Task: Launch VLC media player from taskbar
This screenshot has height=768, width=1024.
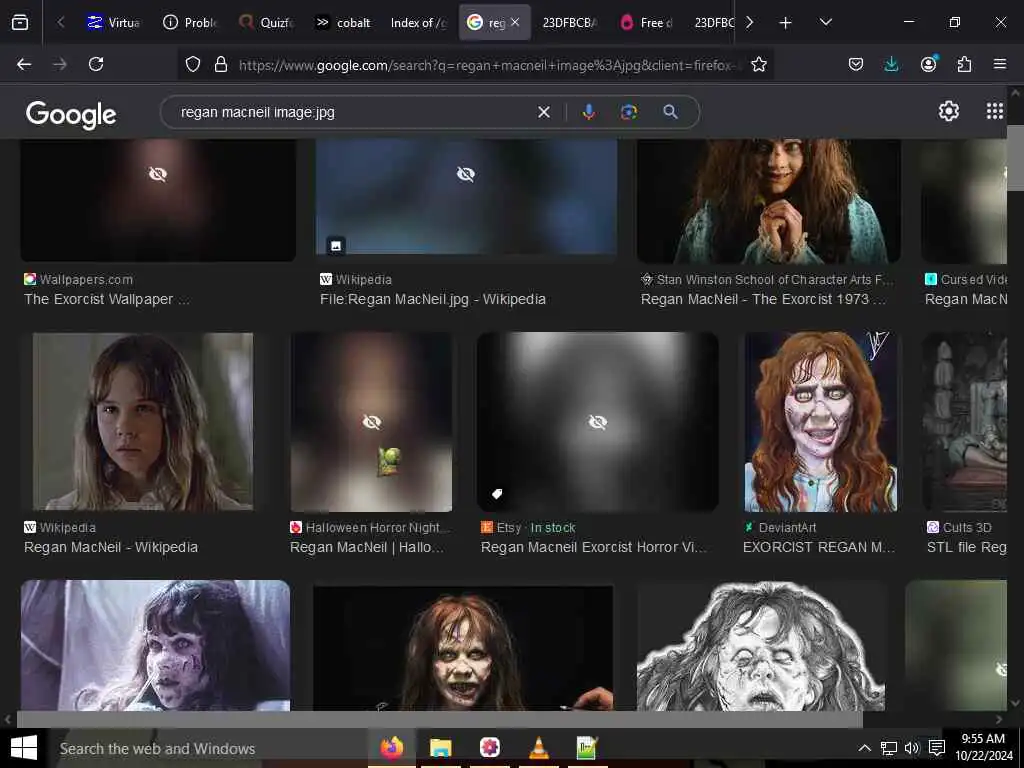Action: point(539,748)
